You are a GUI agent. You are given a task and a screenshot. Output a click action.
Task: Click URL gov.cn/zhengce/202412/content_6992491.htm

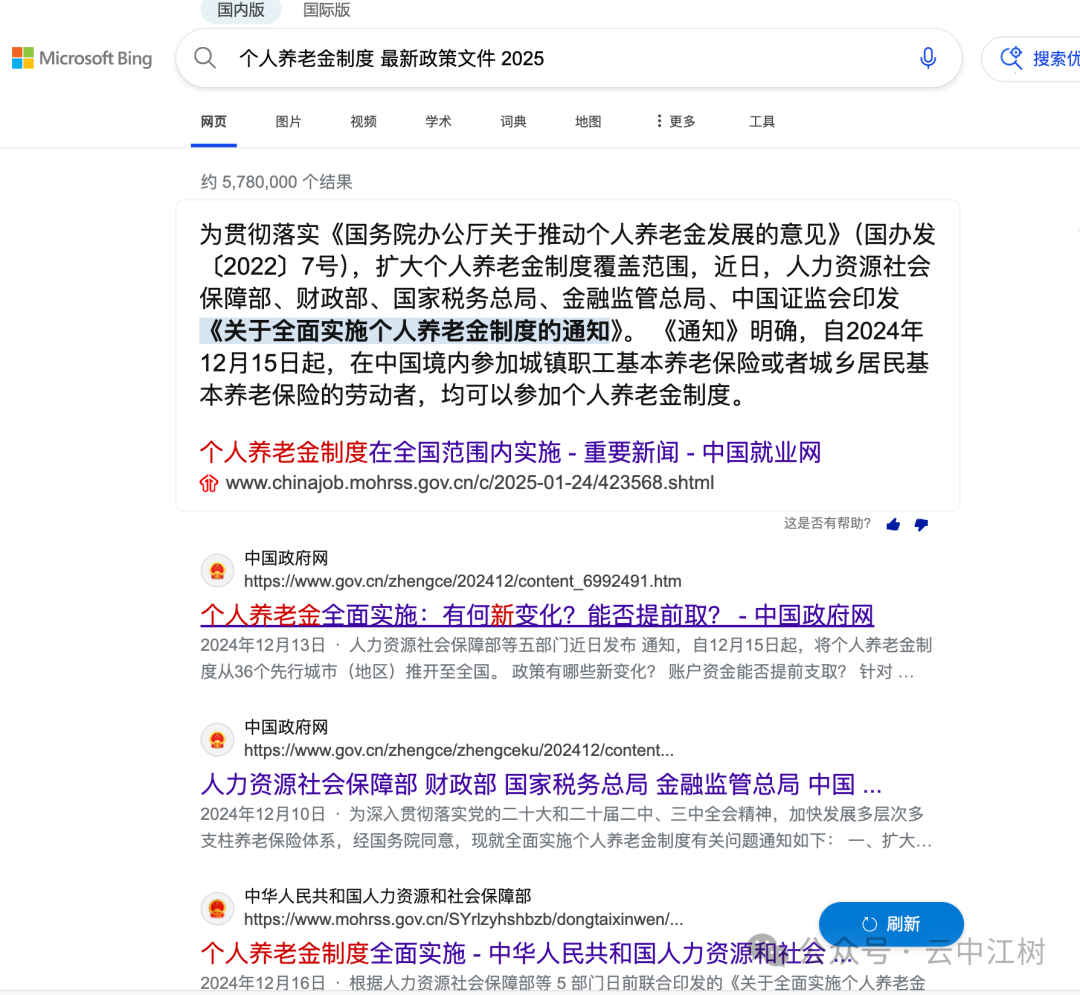coord(463,582)
